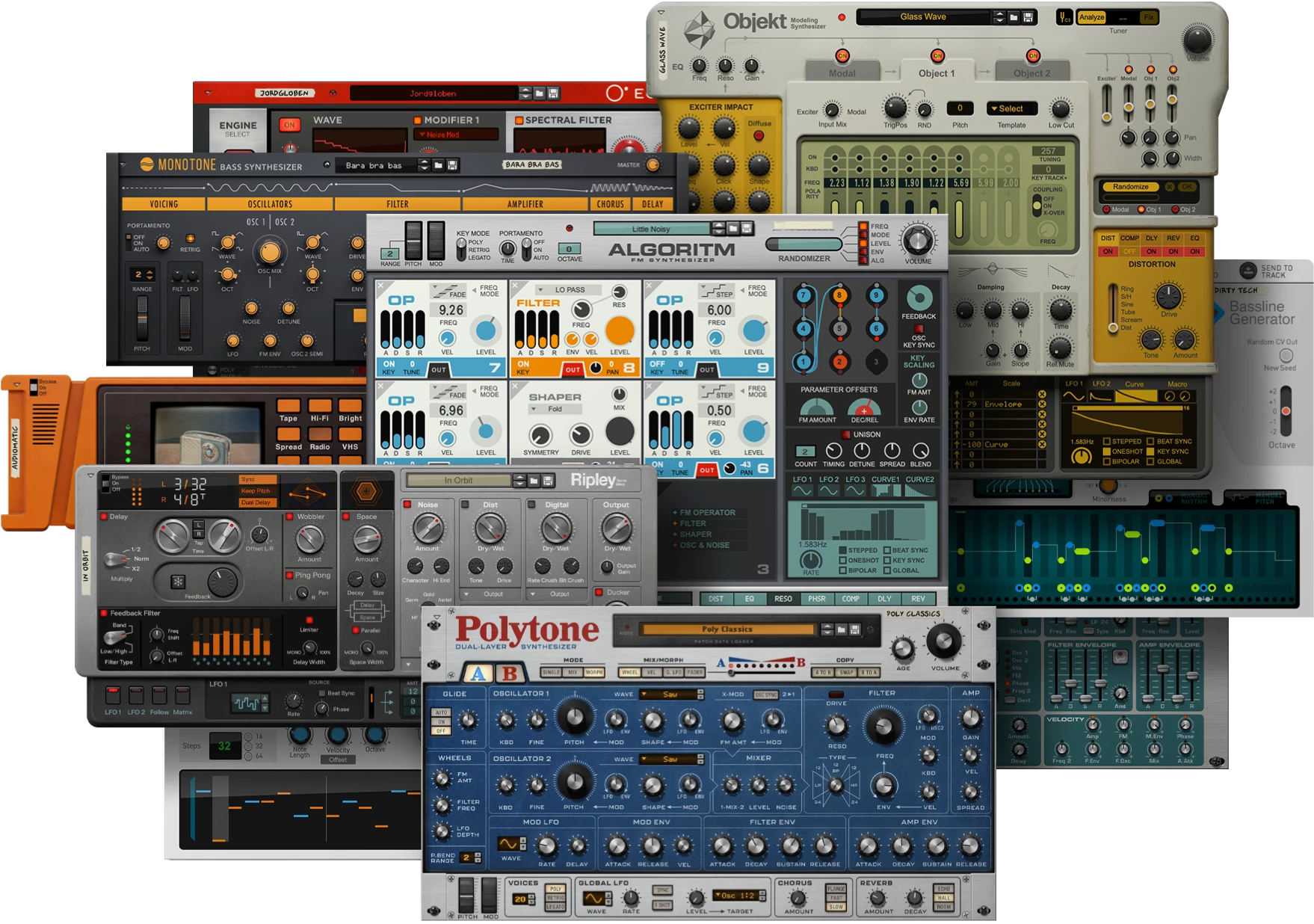
Task: Select the LFO 1 sine waveform icon on Algoritm
Action: (803, 490)
